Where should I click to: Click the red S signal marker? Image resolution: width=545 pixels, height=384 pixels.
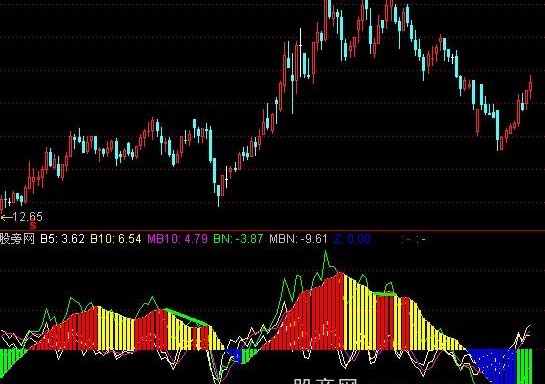pos(33,226)
